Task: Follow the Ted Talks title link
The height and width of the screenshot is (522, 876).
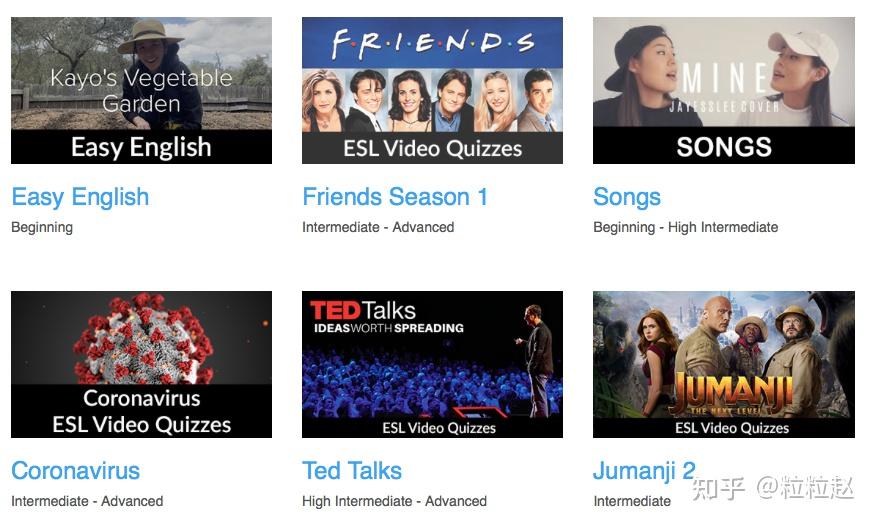Action: 352,471
